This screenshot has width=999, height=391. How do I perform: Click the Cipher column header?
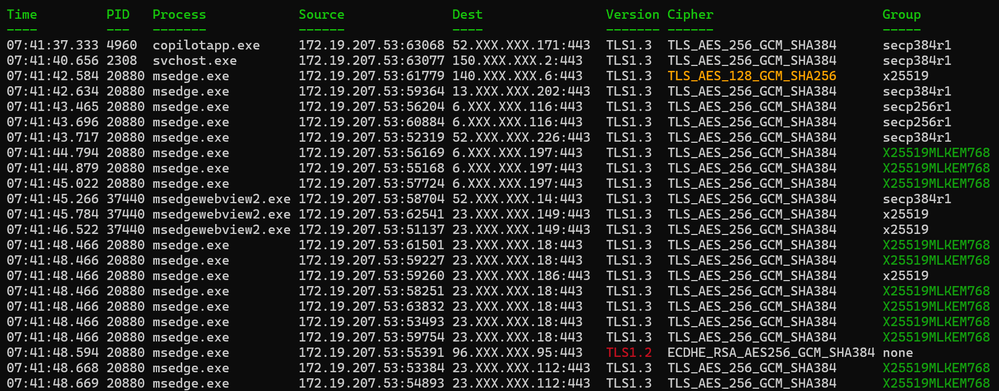(x=691, y=14)
